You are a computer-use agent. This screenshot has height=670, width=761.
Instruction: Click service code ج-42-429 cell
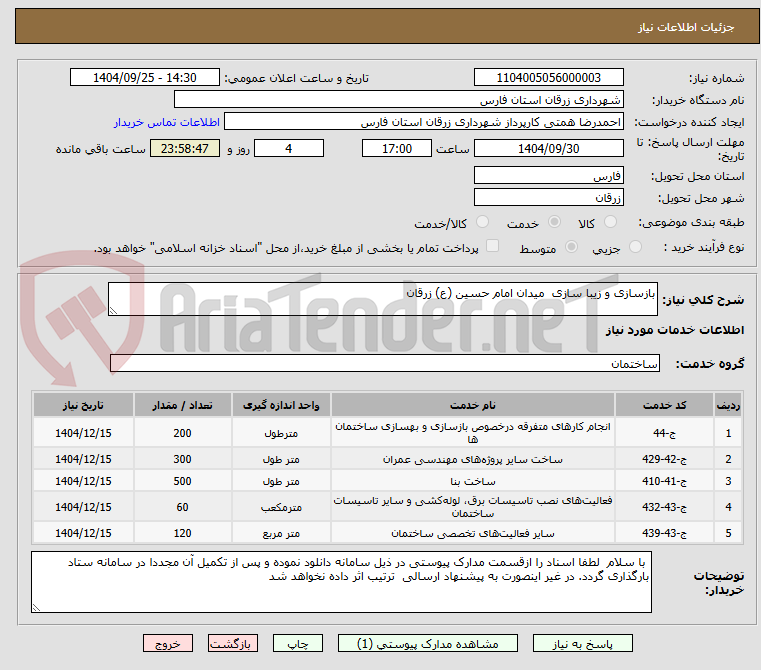[x=664, y=459]
